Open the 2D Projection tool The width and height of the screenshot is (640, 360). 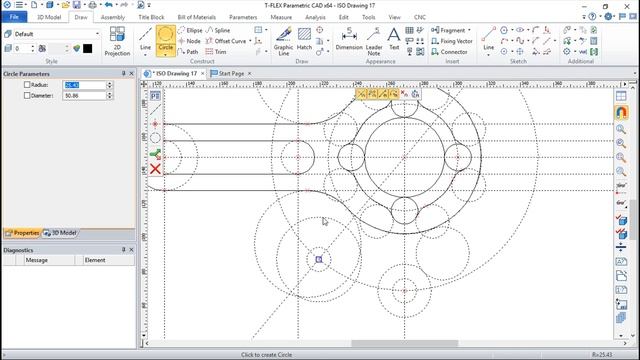point(117,41)
